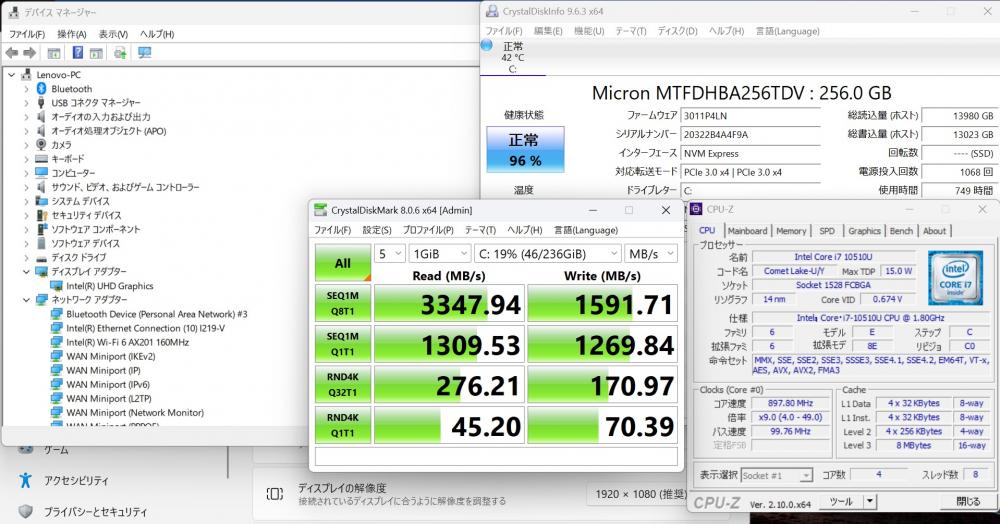Viewport: 1000px width, 524px height.
Task: Click the security devices icon in tree
Action: pos(42,215)
